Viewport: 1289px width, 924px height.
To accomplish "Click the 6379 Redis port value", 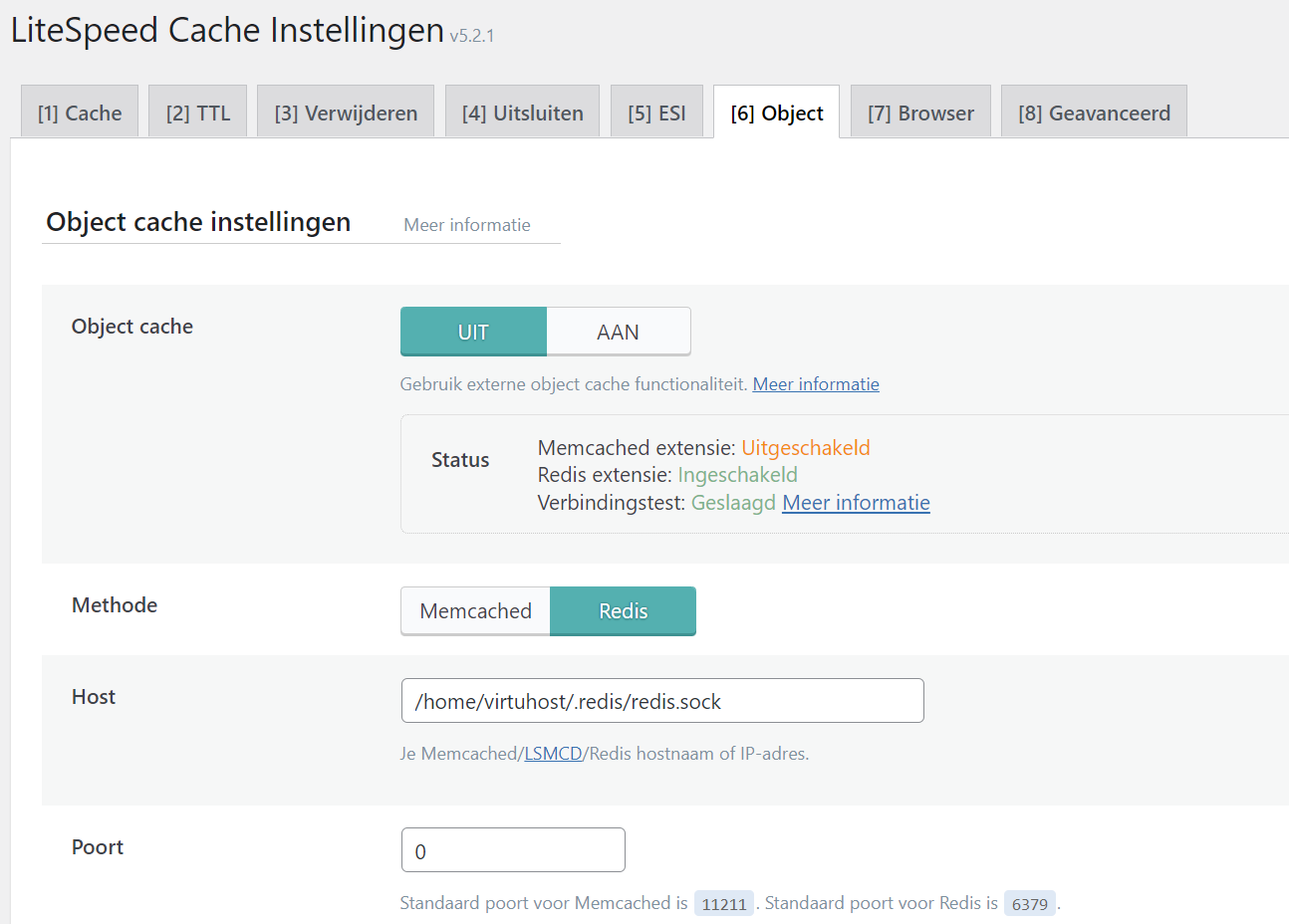I will pyautogui.click(x=1030, y=903).
